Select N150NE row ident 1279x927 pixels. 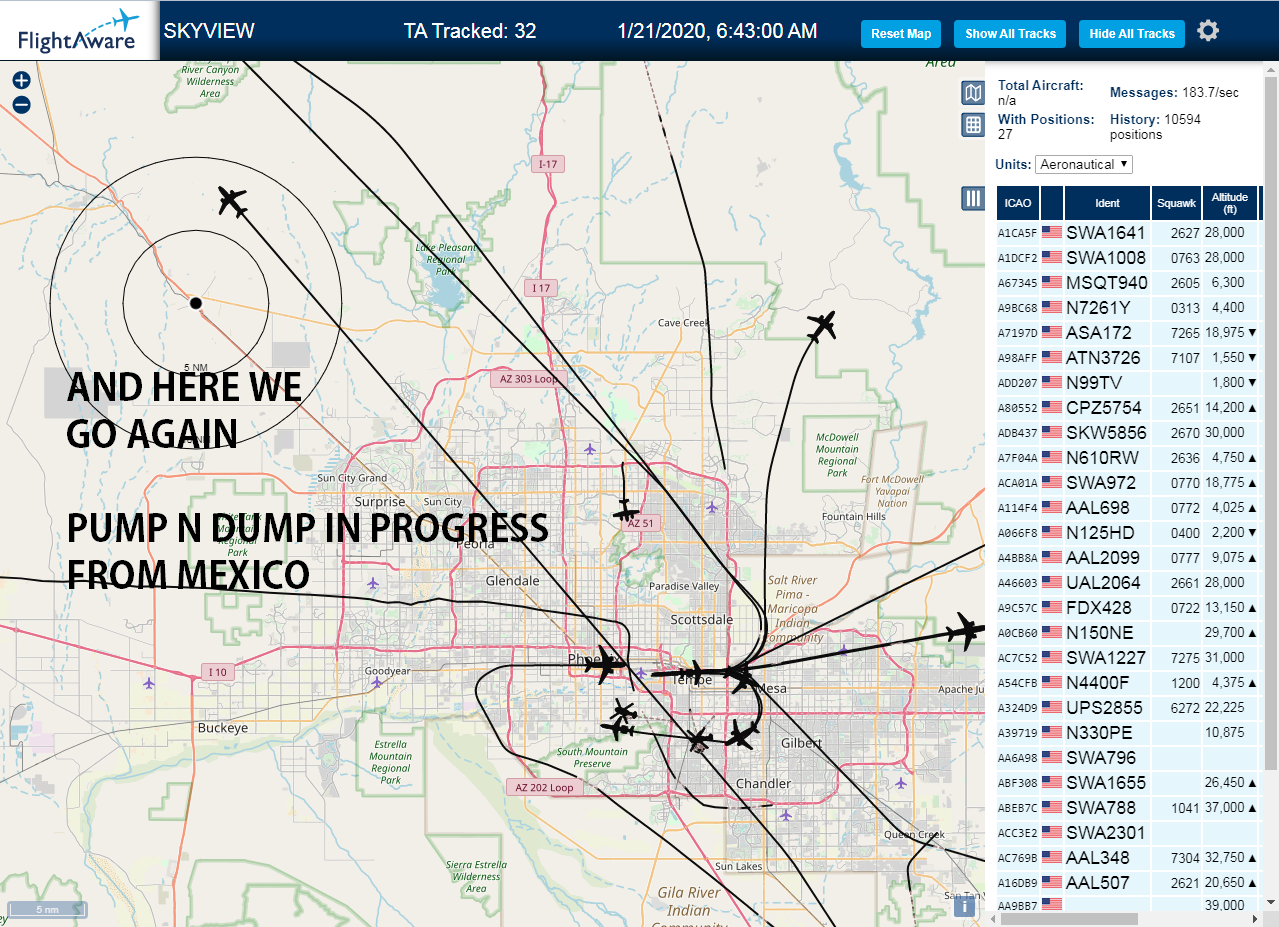coord(1100,632)
